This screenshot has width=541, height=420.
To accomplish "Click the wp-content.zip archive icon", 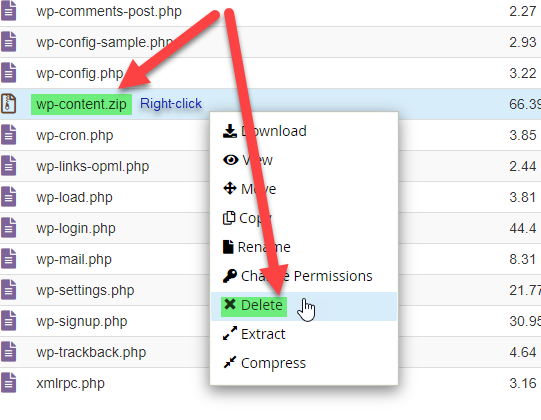I will [8, 104].
